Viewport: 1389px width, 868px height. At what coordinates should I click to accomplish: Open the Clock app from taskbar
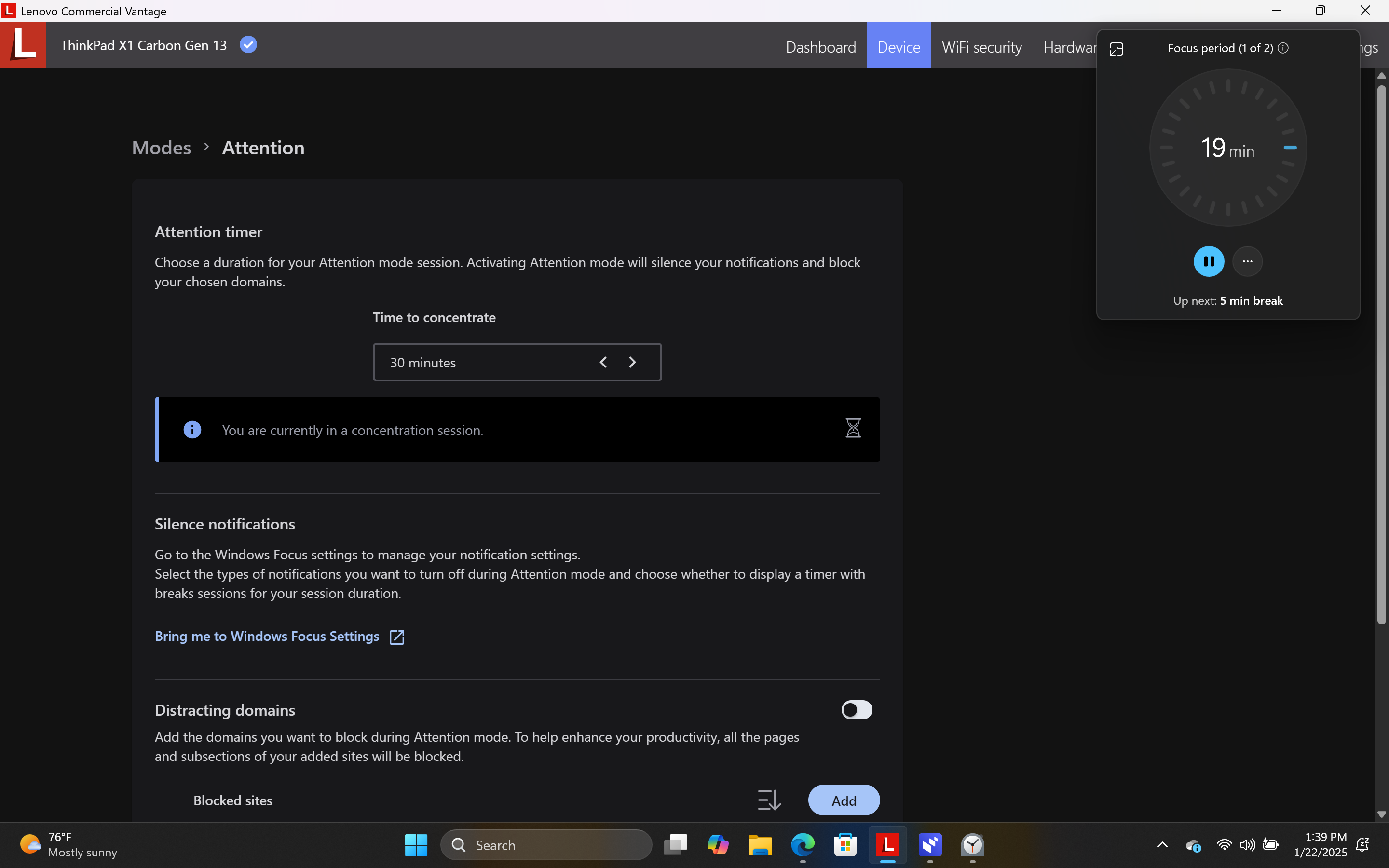click(973, 845)
